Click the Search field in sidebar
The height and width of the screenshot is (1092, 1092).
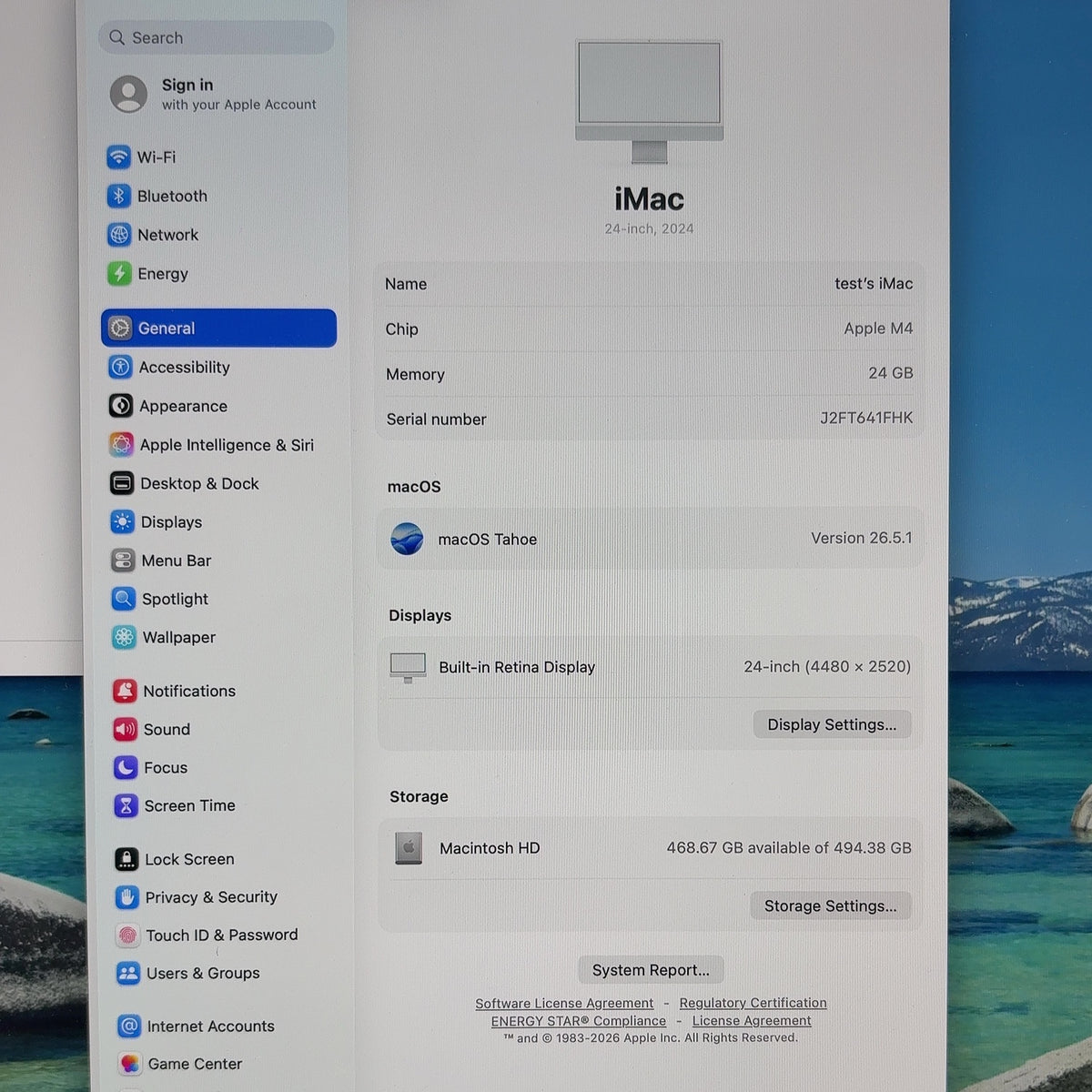click(216, 37)
